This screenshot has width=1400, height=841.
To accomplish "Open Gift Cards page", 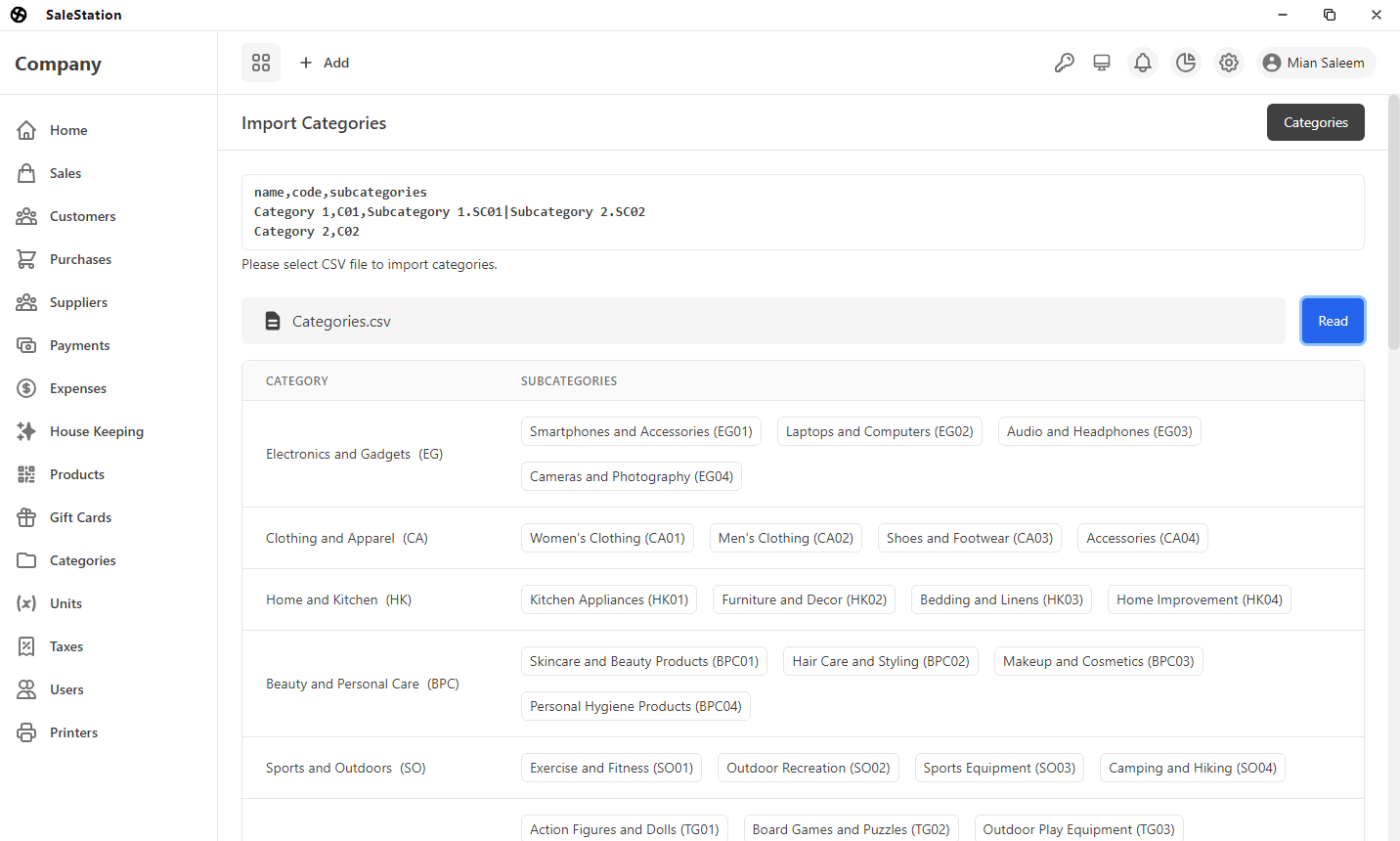I will (80, 517).
